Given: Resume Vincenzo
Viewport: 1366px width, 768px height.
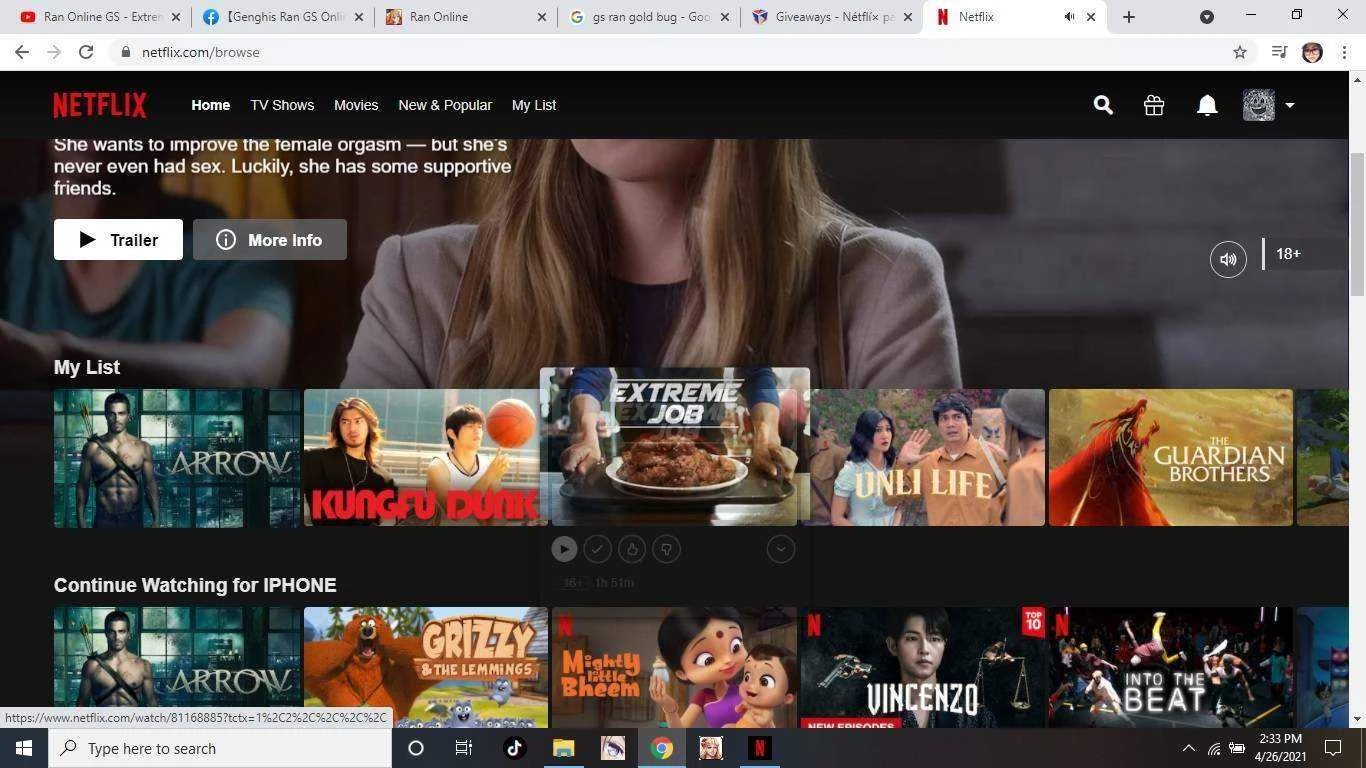Looking at the screenshot, I should point(923,667).
